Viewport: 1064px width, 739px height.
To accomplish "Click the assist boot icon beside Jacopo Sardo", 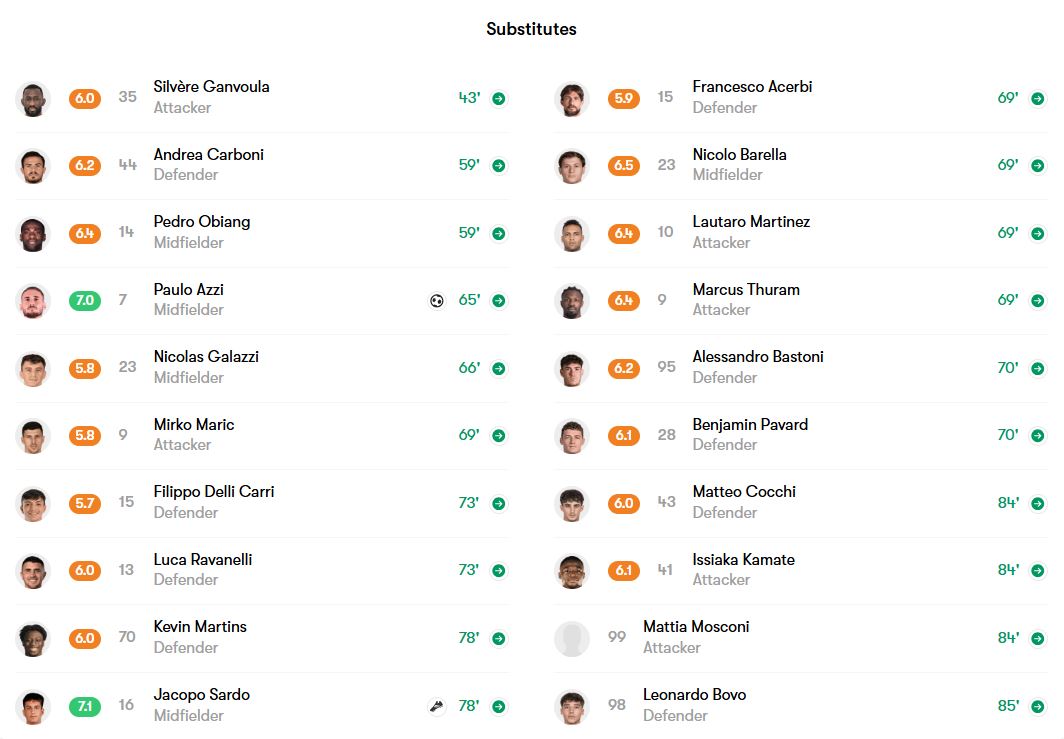I will [437, 706].
